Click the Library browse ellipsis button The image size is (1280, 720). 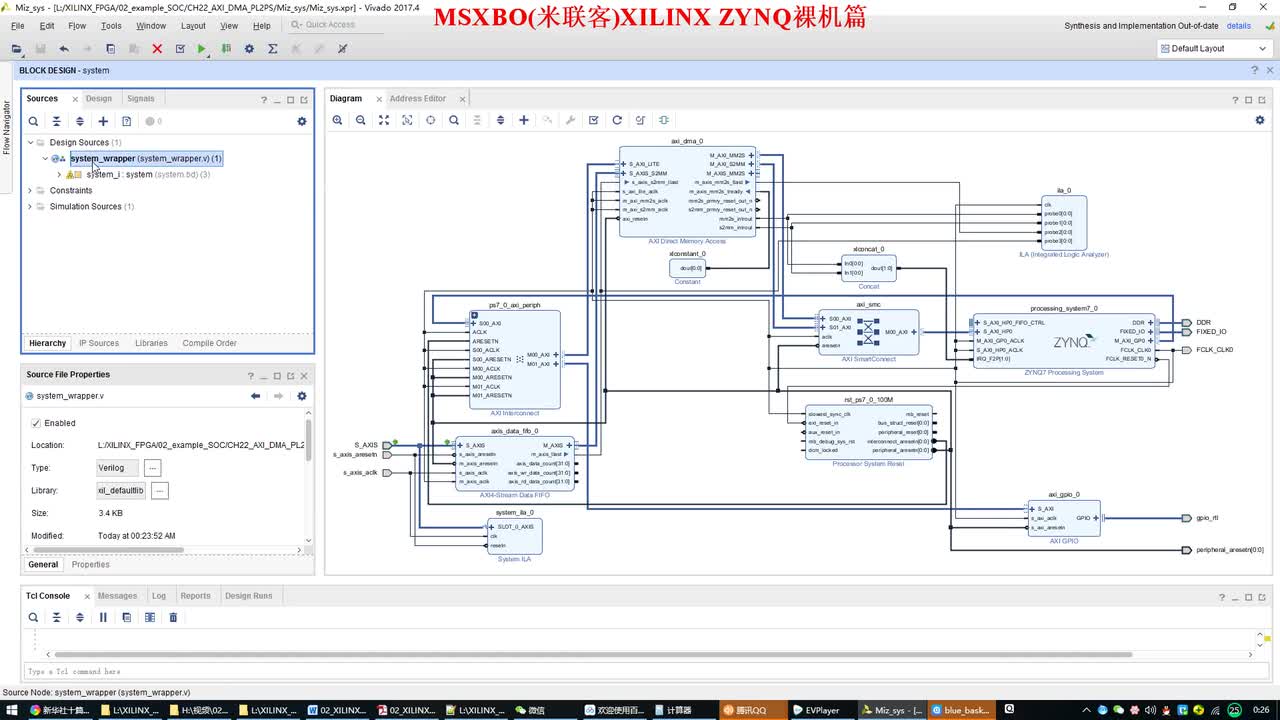click(x=160, y=490)
